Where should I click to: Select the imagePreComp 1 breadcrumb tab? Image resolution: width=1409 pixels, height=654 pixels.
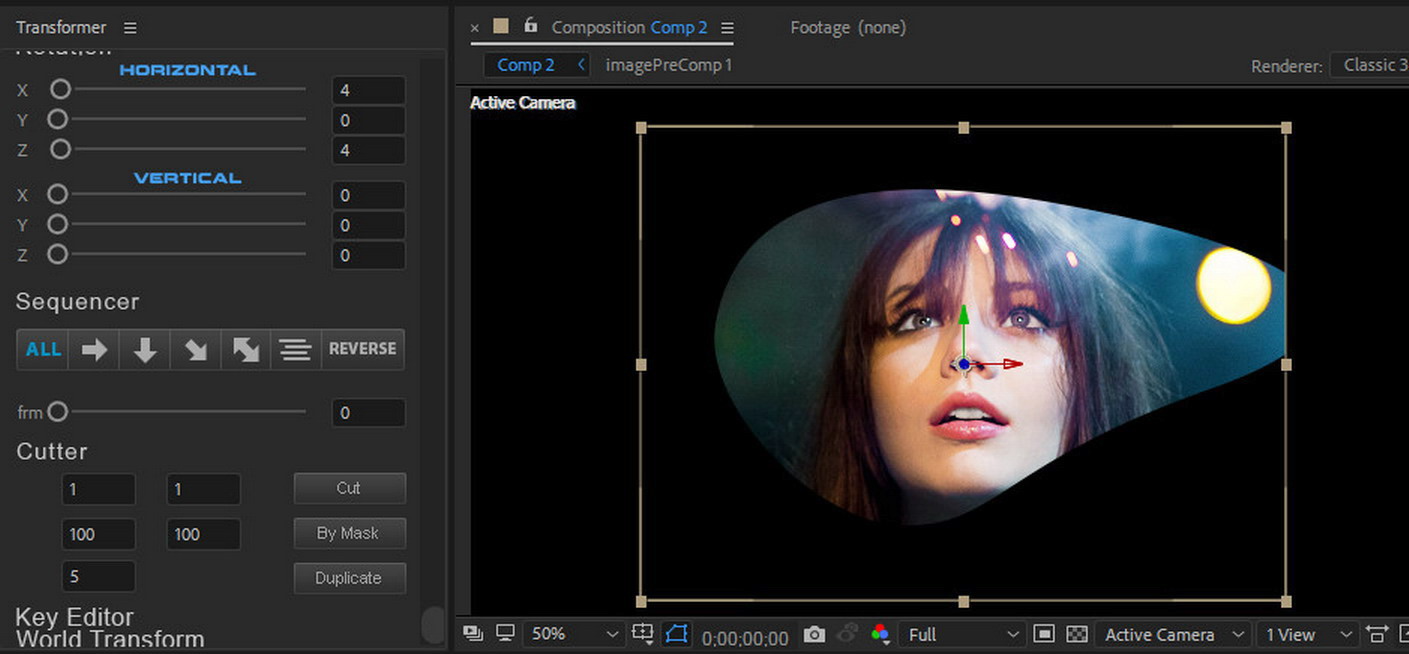point(668,65)
